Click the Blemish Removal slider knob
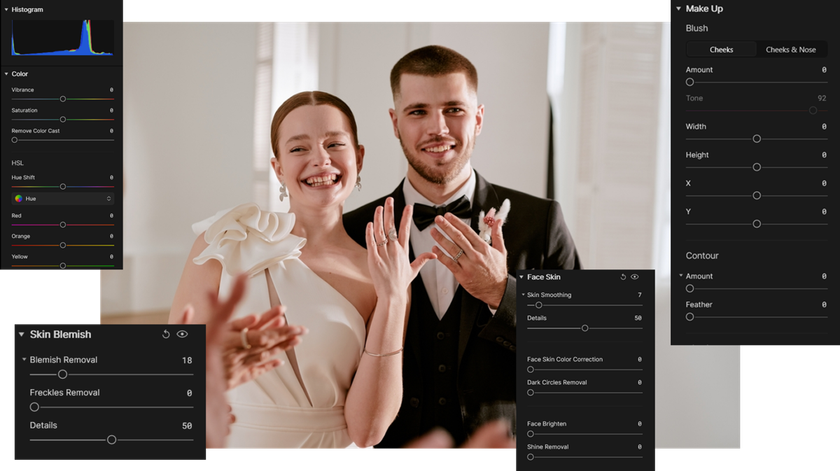This screenshot has width=840, height=471. click(62, 374)
